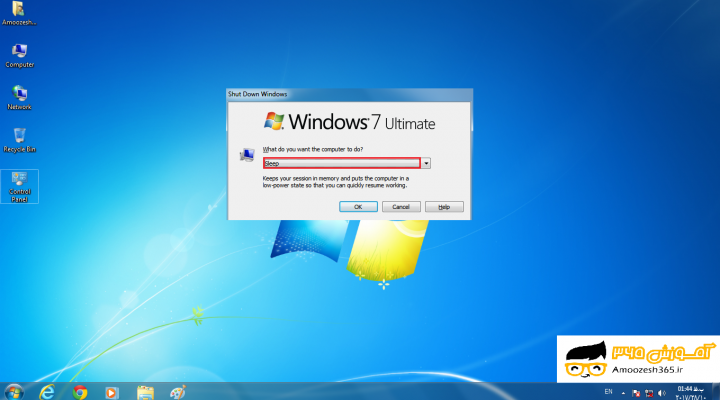Click the EN language indicator
This screenshot has height=400, width=720.
(608, 392)
